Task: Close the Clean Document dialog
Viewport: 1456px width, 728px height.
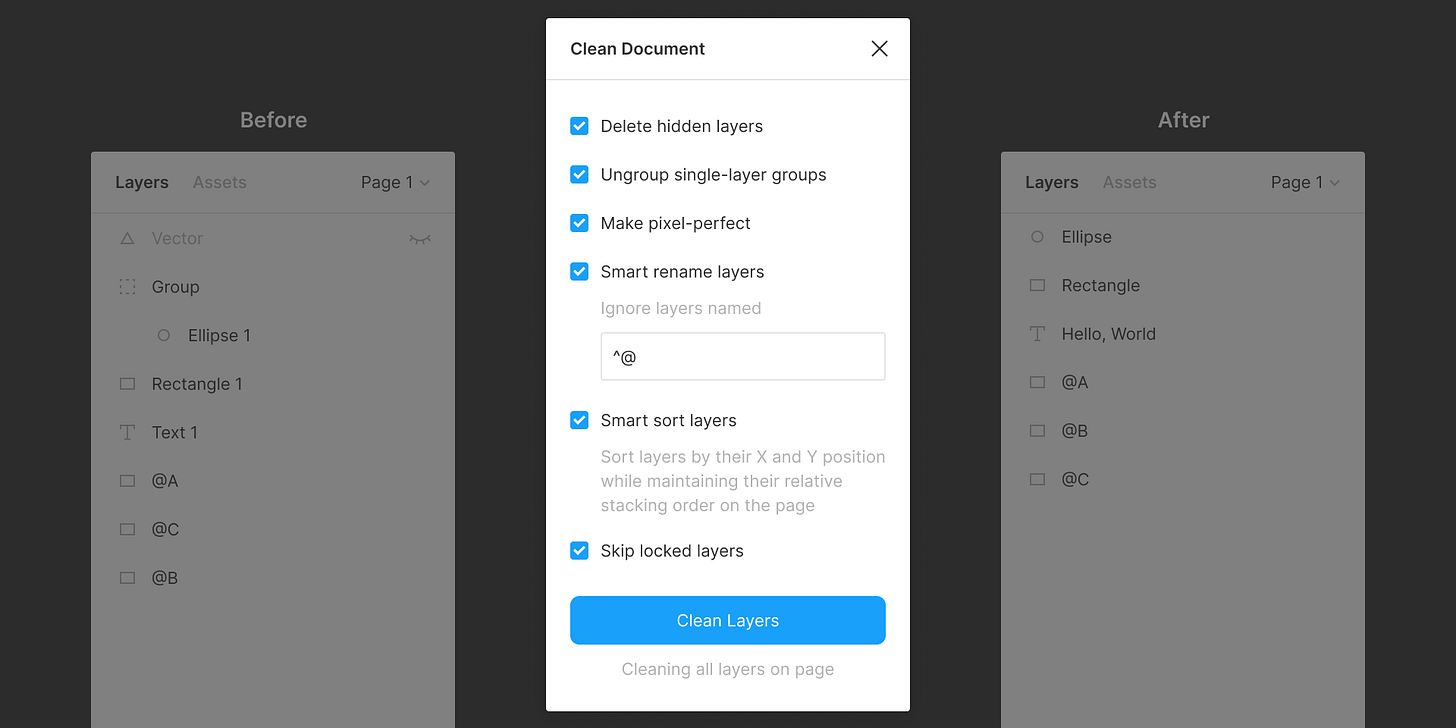Action: [x=879, y=49]
